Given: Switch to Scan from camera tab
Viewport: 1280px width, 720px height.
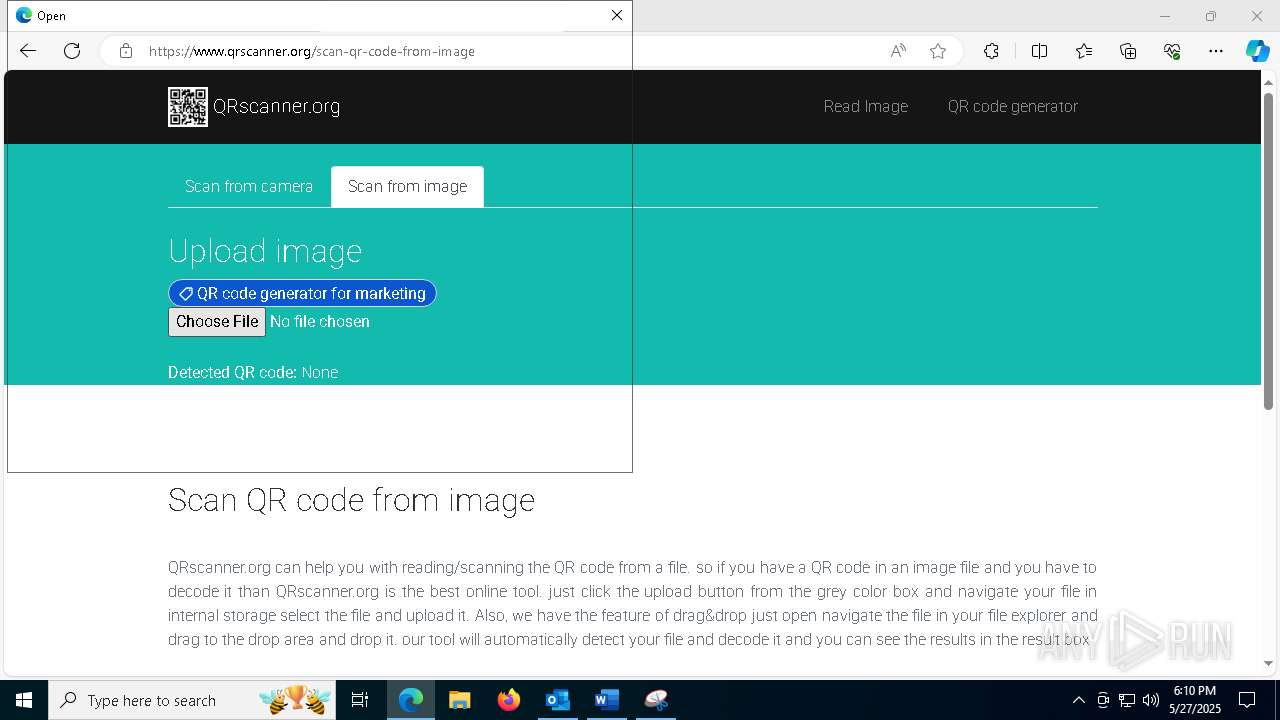Looking at the screenshot, I should (249, 187).
